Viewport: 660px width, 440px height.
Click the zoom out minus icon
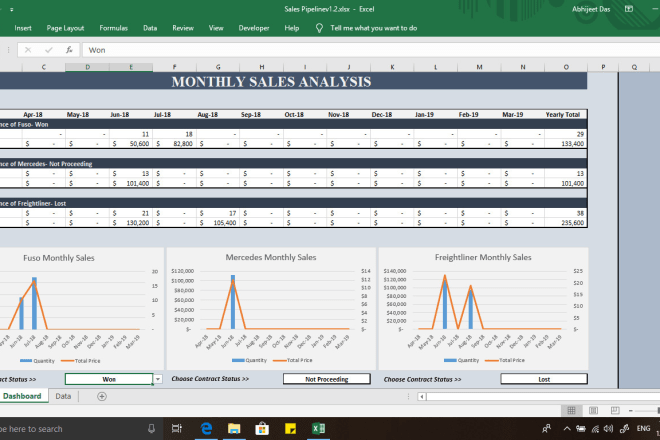(x=631, y=411)
